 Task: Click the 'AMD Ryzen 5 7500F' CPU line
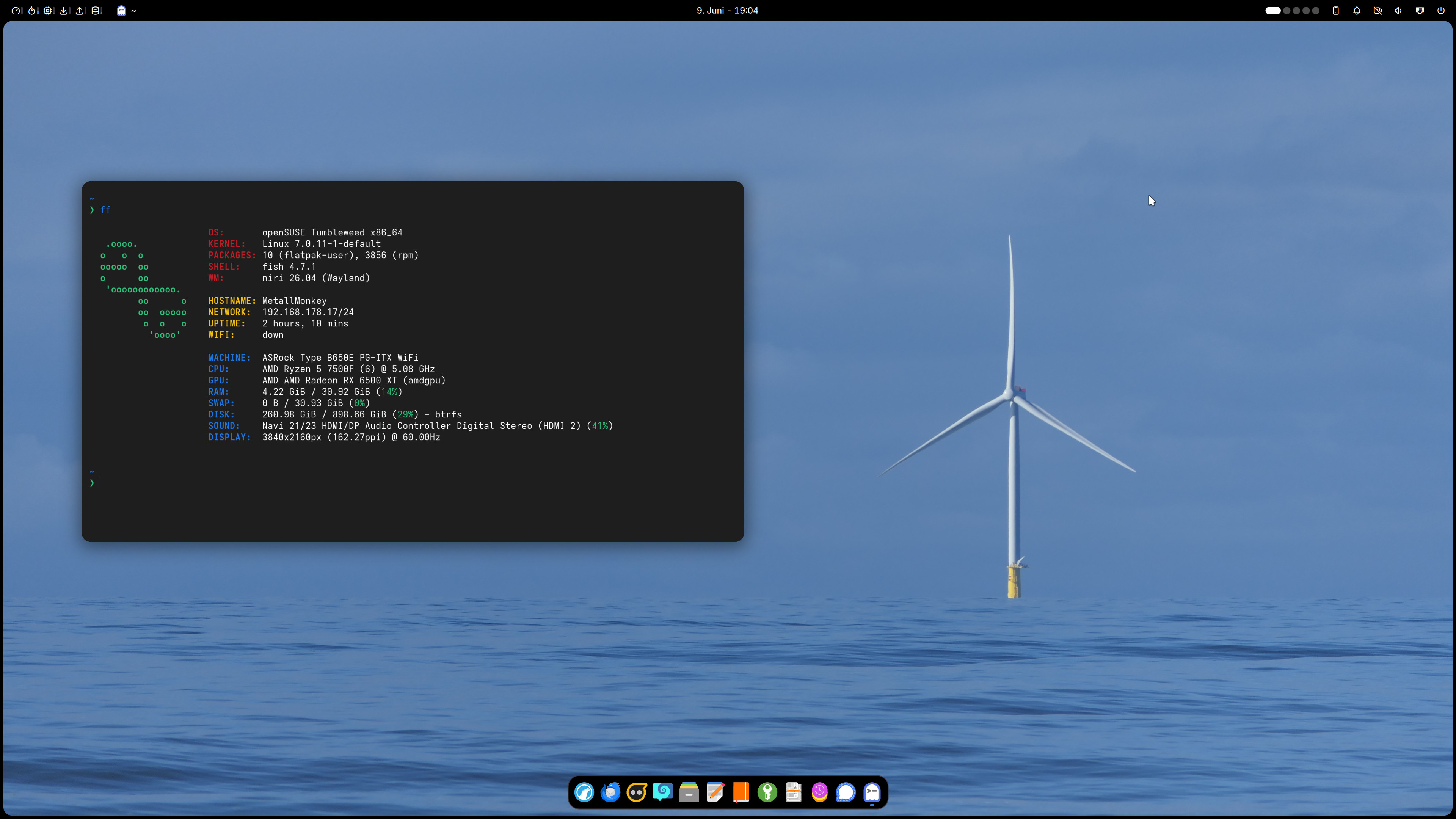pyautogui.click(x=349, y=369)
